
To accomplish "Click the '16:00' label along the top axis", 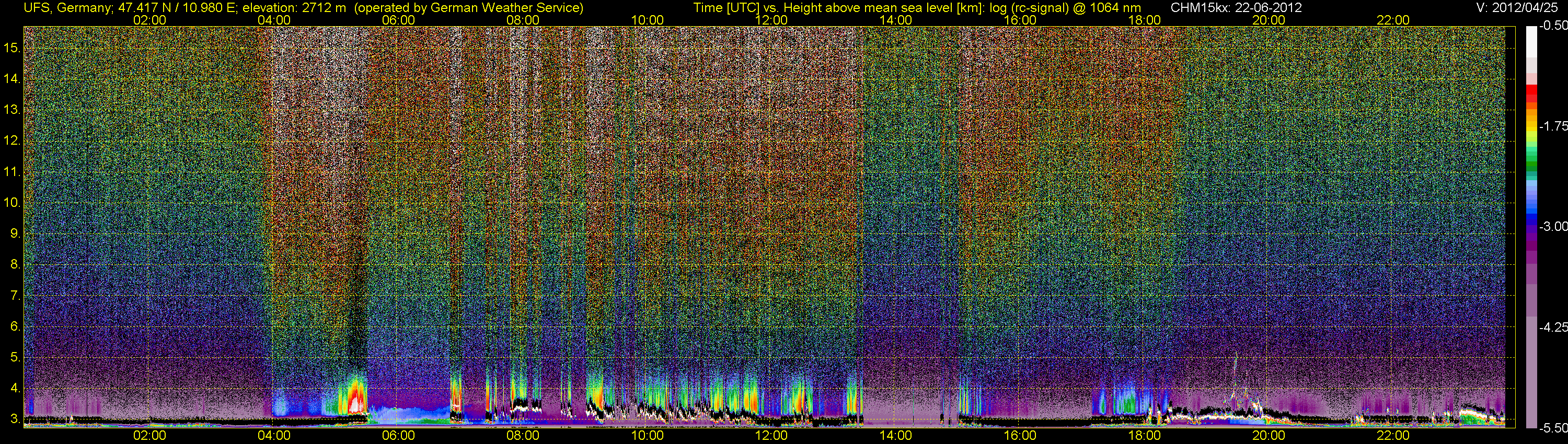I will click(1020, 20).
